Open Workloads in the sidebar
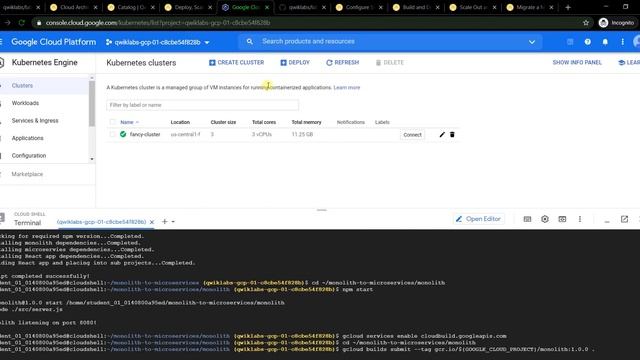The height and width of the screenshot is (360, 640). click(x=25, y=103)
